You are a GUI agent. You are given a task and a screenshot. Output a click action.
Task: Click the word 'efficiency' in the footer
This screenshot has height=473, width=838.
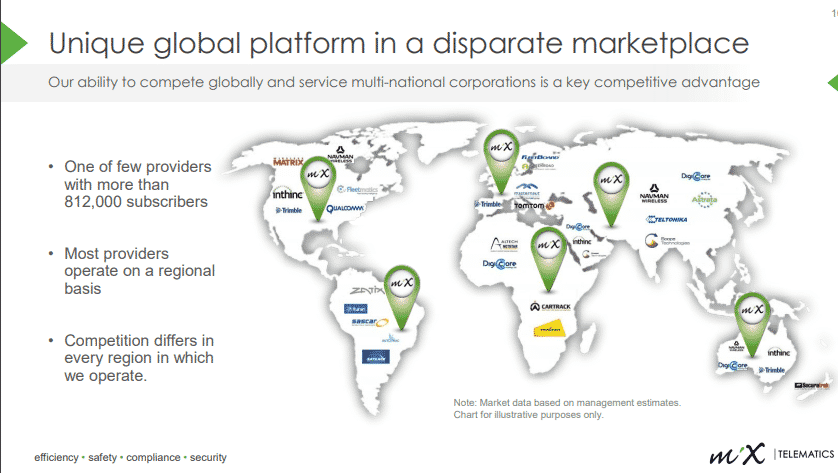(56, 458)
